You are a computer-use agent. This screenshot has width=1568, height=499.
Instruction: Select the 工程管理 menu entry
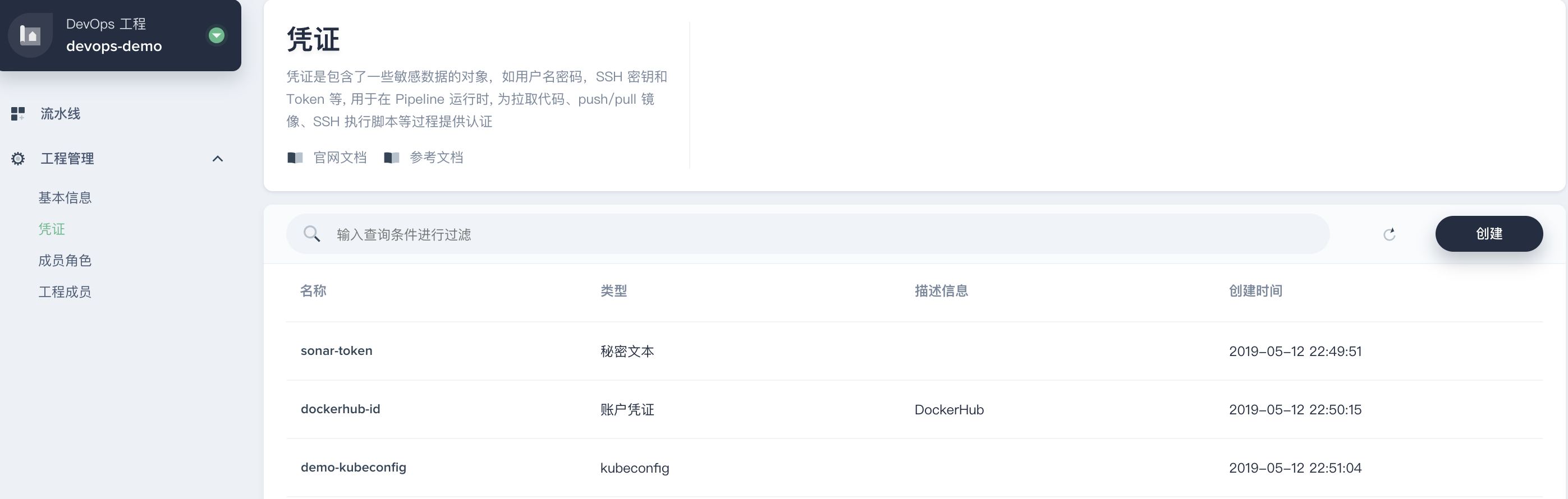[x=67, y=159]
